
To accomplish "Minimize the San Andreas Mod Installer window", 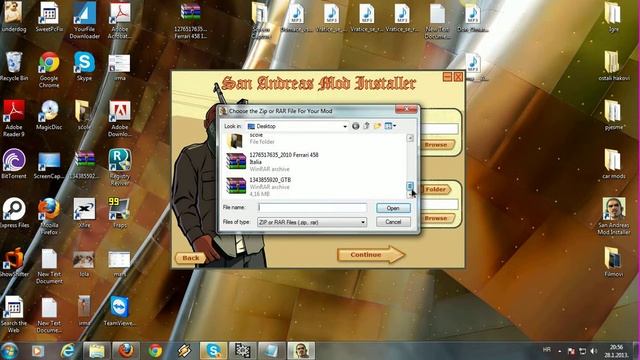I will click(447, 77).
